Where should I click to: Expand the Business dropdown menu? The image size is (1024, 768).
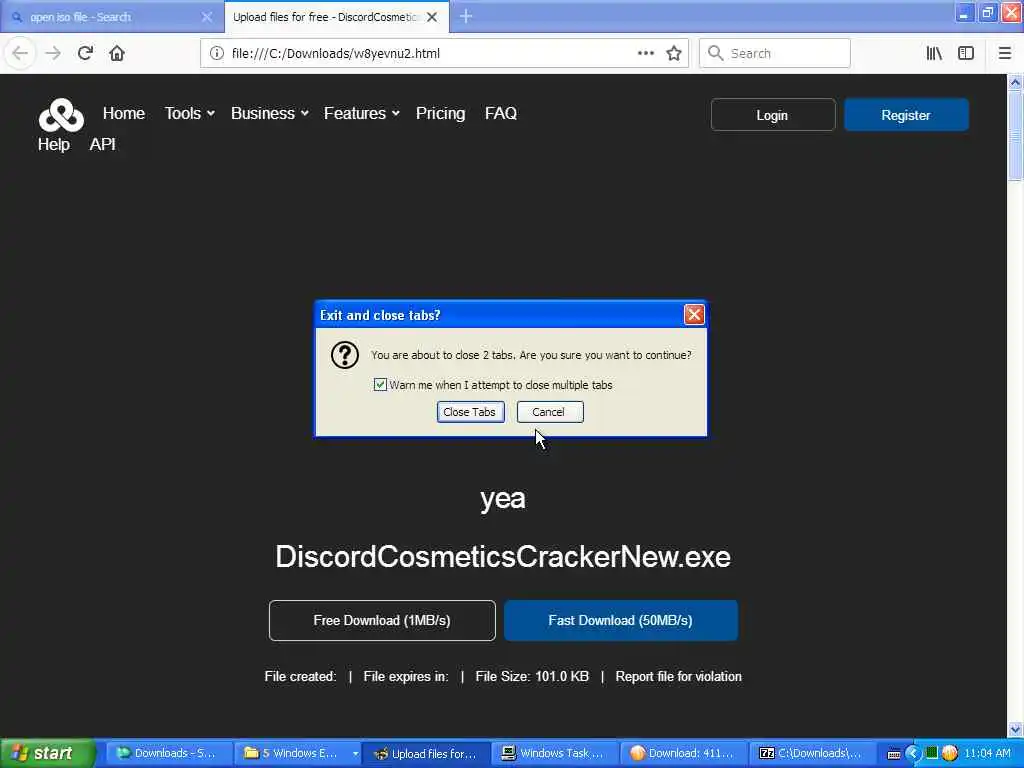[270, 114]
